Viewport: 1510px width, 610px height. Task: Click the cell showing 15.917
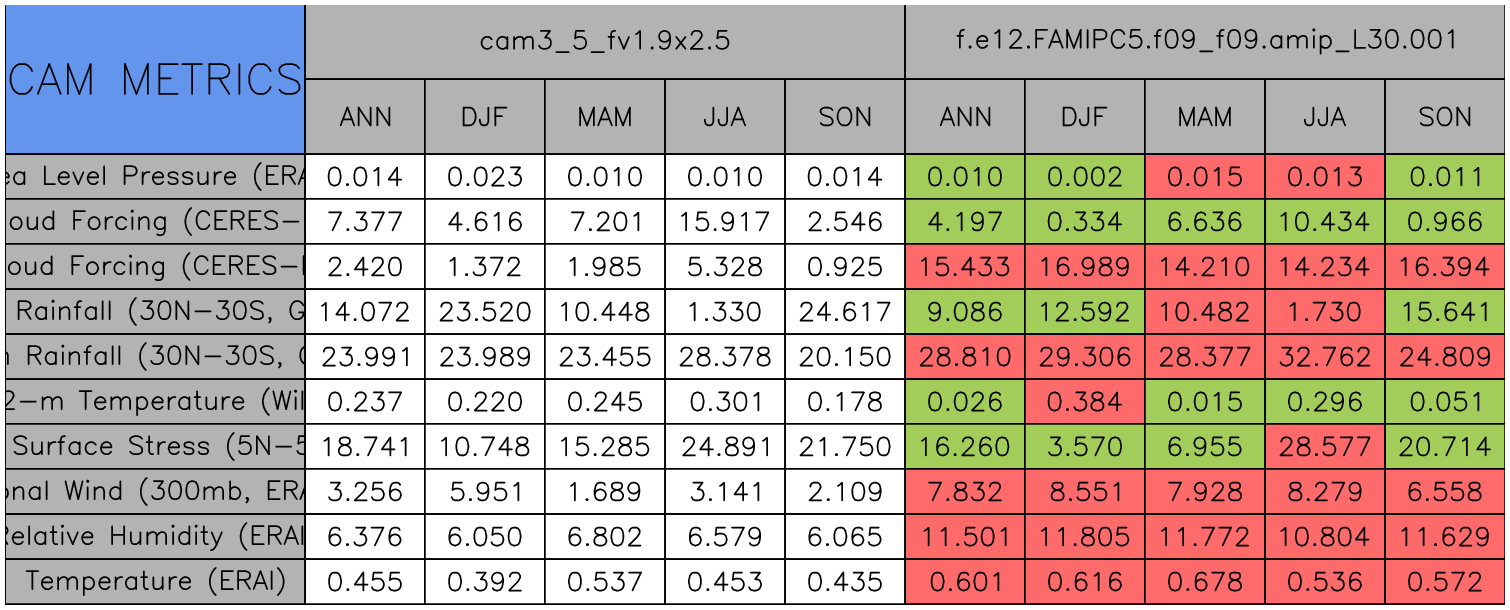coord(725,221)
